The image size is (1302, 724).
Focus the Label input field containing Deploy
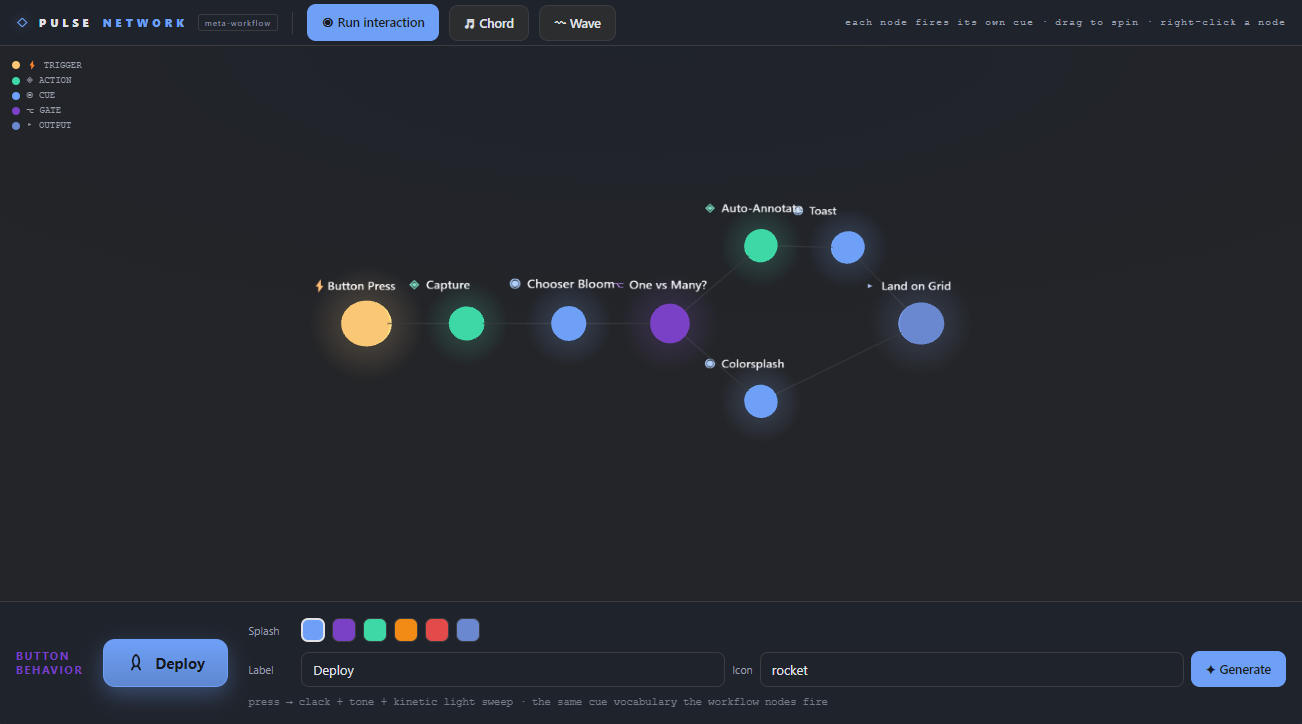tap(513, 670)
